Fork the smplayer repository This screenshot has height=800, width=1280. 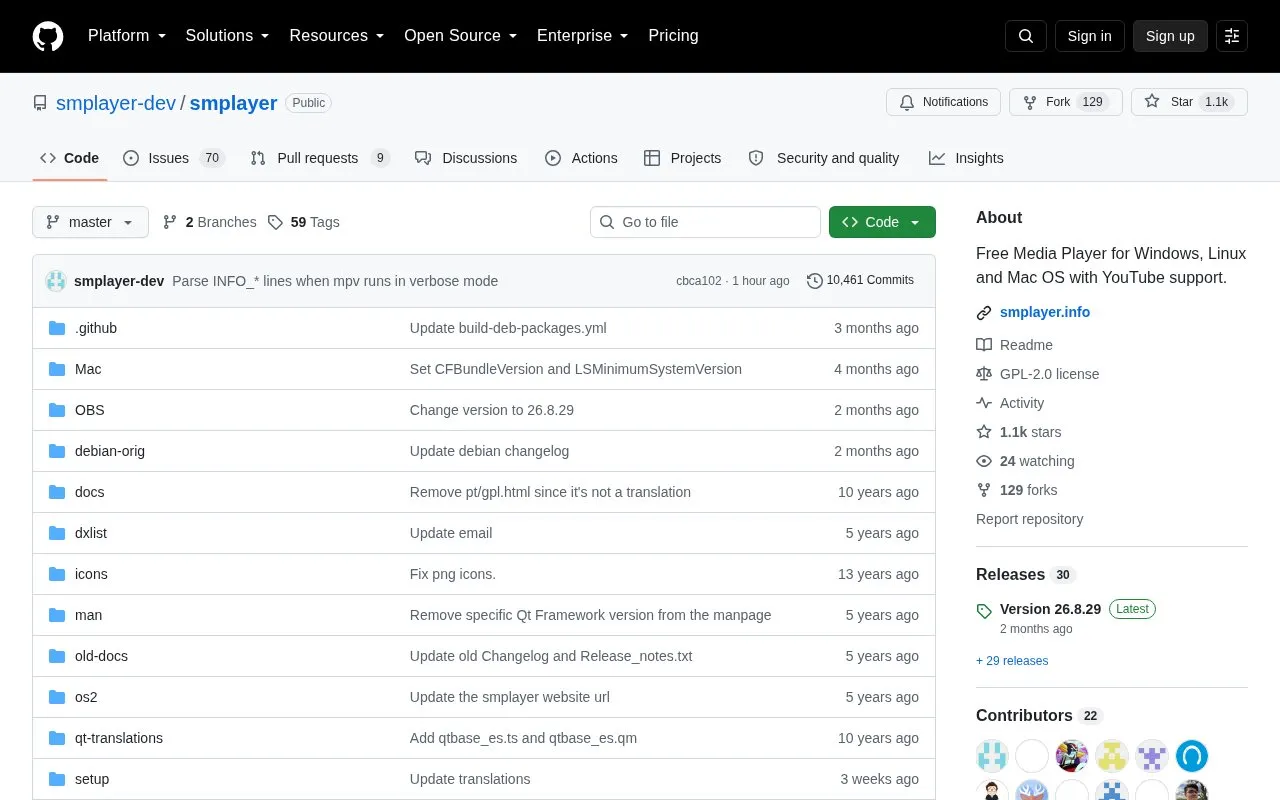point(1065,102)
